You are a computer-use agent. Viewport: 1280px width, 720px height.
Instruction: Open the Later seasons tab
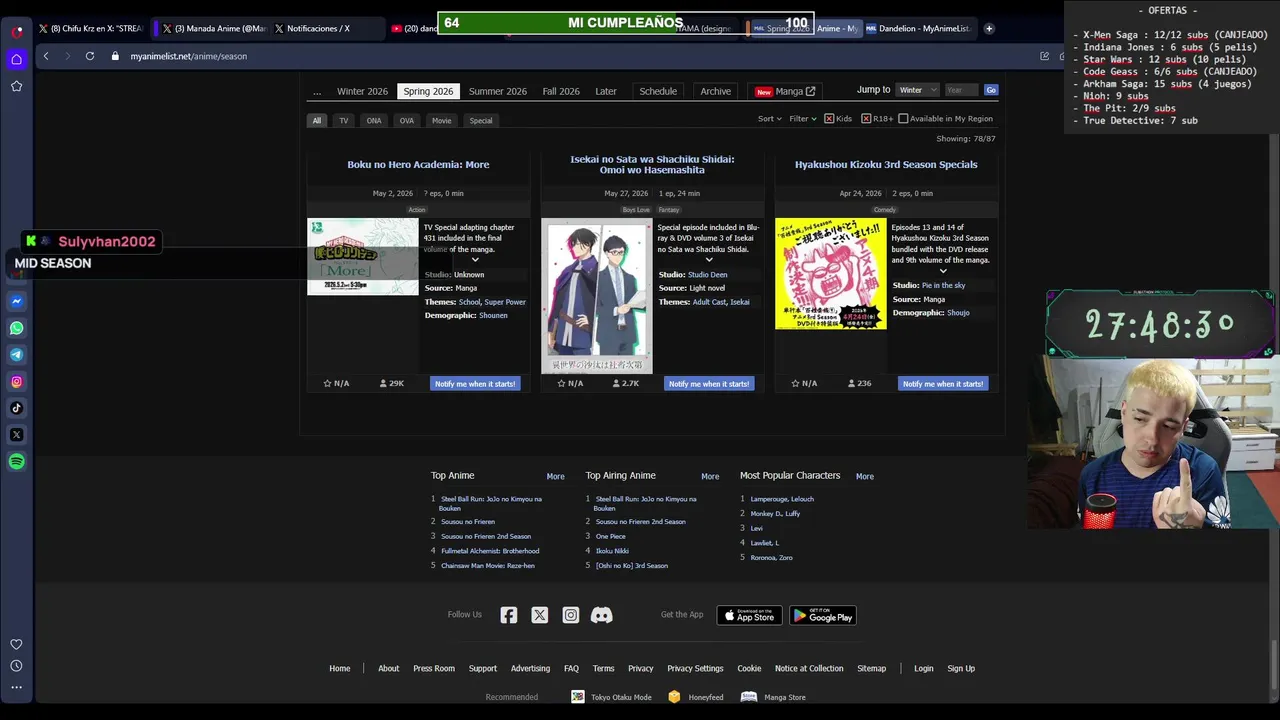click(606, 91)
